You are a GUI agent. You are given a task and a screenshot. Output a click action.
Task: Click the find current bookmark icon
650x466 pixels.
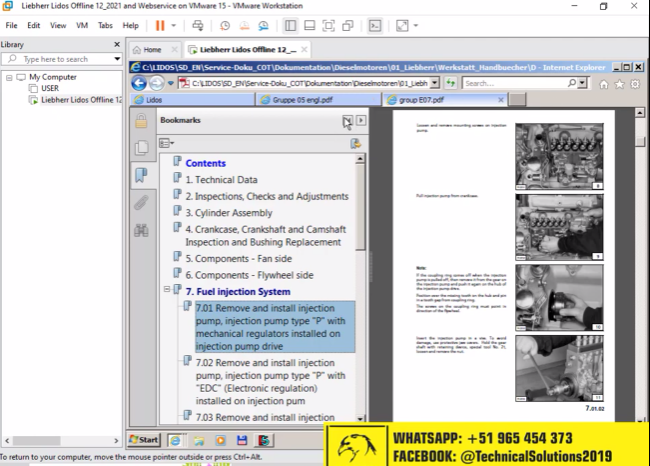point(354,143)
